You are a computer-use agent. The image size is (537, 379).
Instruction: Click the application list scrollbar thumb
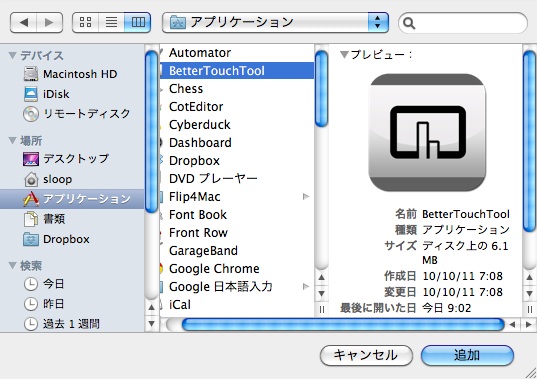point(321,89)
